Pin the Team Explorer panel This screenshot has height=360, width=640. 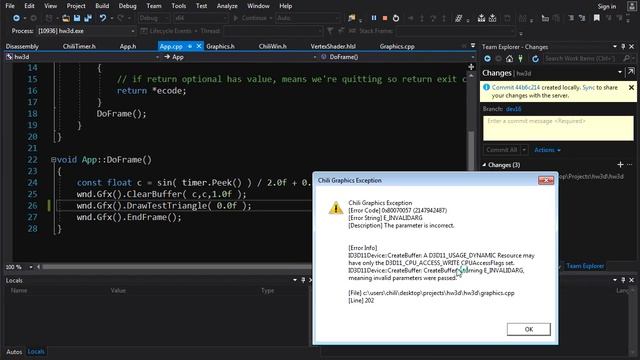point(623,47)
